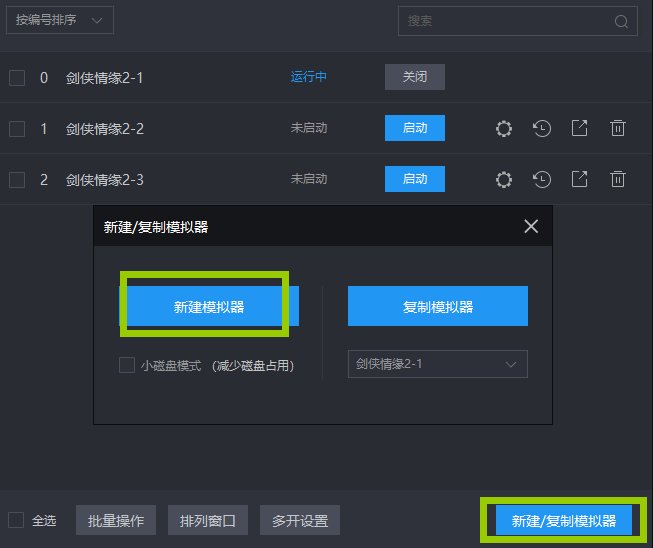This screenshot has height=548, width=653.
Task: Click the 排列窗口 button
Action: 208,520
